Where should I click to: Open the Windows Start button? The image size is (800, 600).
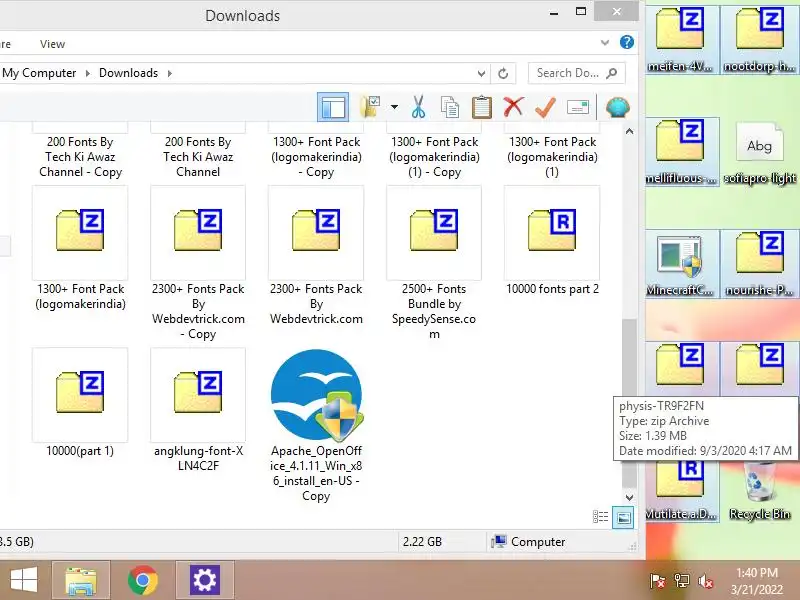(x=23, y=581)
